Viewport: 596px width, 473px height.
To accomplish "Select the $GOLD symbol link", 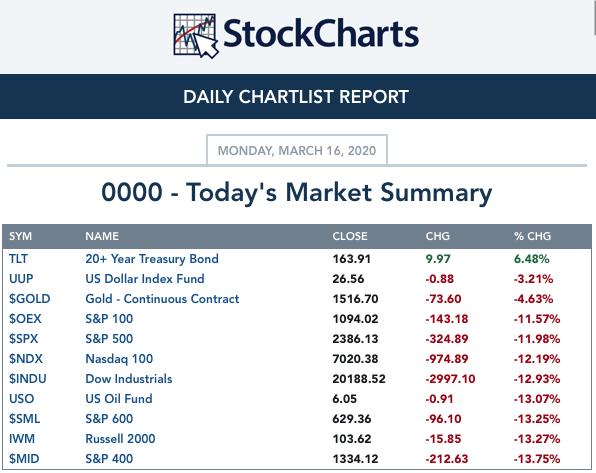I will (30, 299).
